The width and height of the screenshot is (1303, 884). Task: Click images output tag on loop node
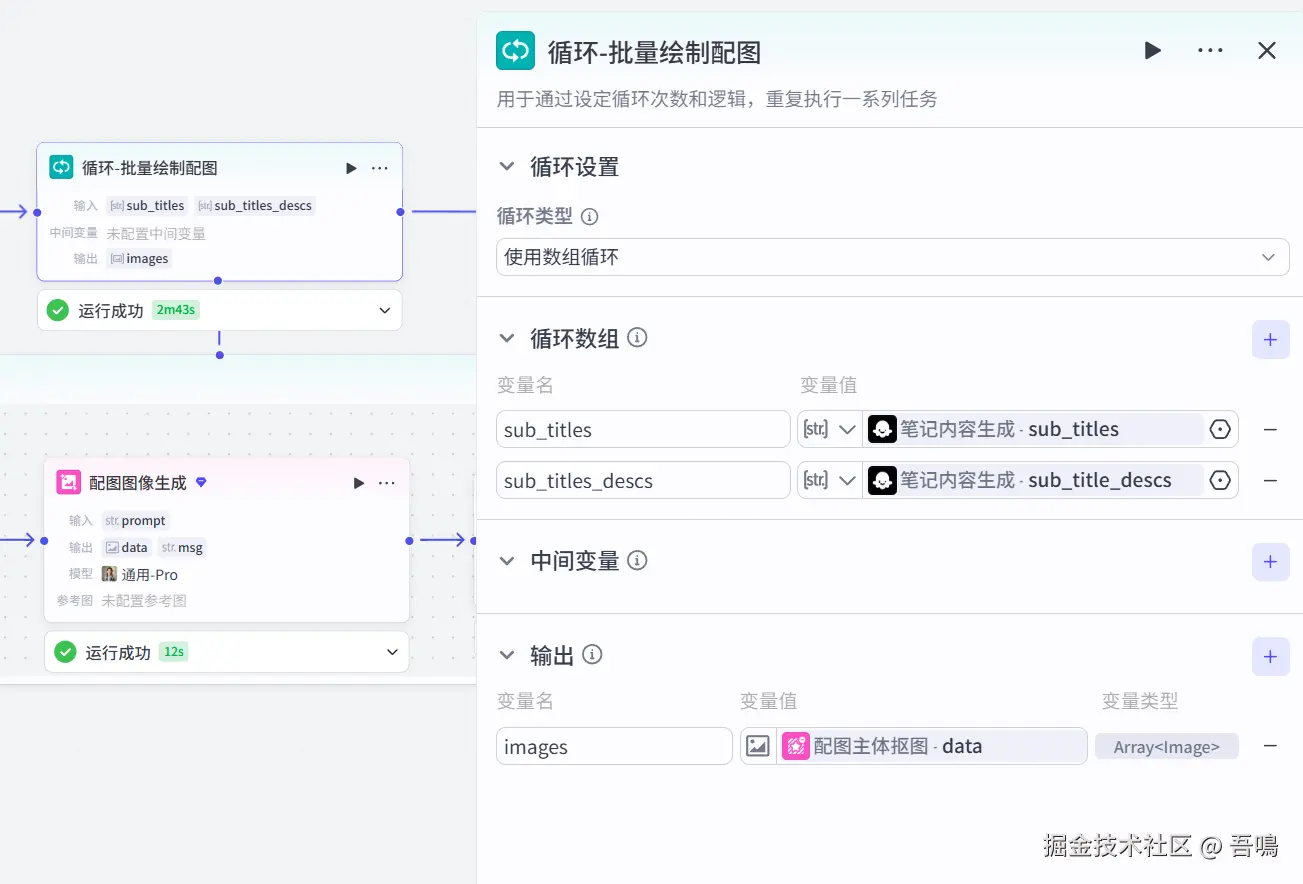point(139,258)
